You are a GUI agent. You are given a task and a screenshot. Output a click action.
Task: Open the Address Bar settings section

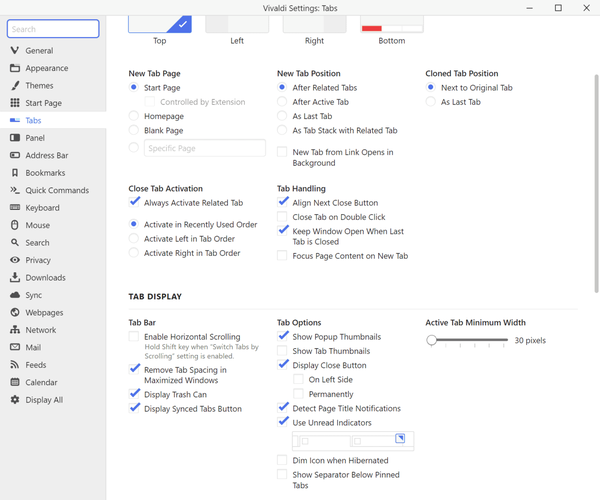coord(46,156)
